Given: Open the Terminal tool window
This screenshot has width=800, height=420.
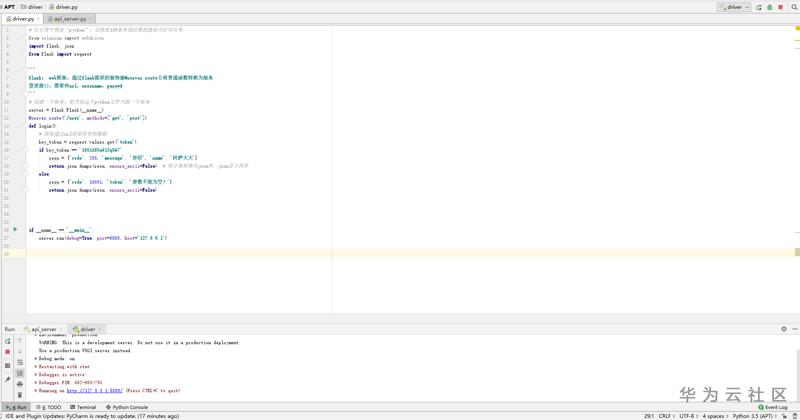Looking at the screenshot, I should pyautogui.click(x=83, y=407).
